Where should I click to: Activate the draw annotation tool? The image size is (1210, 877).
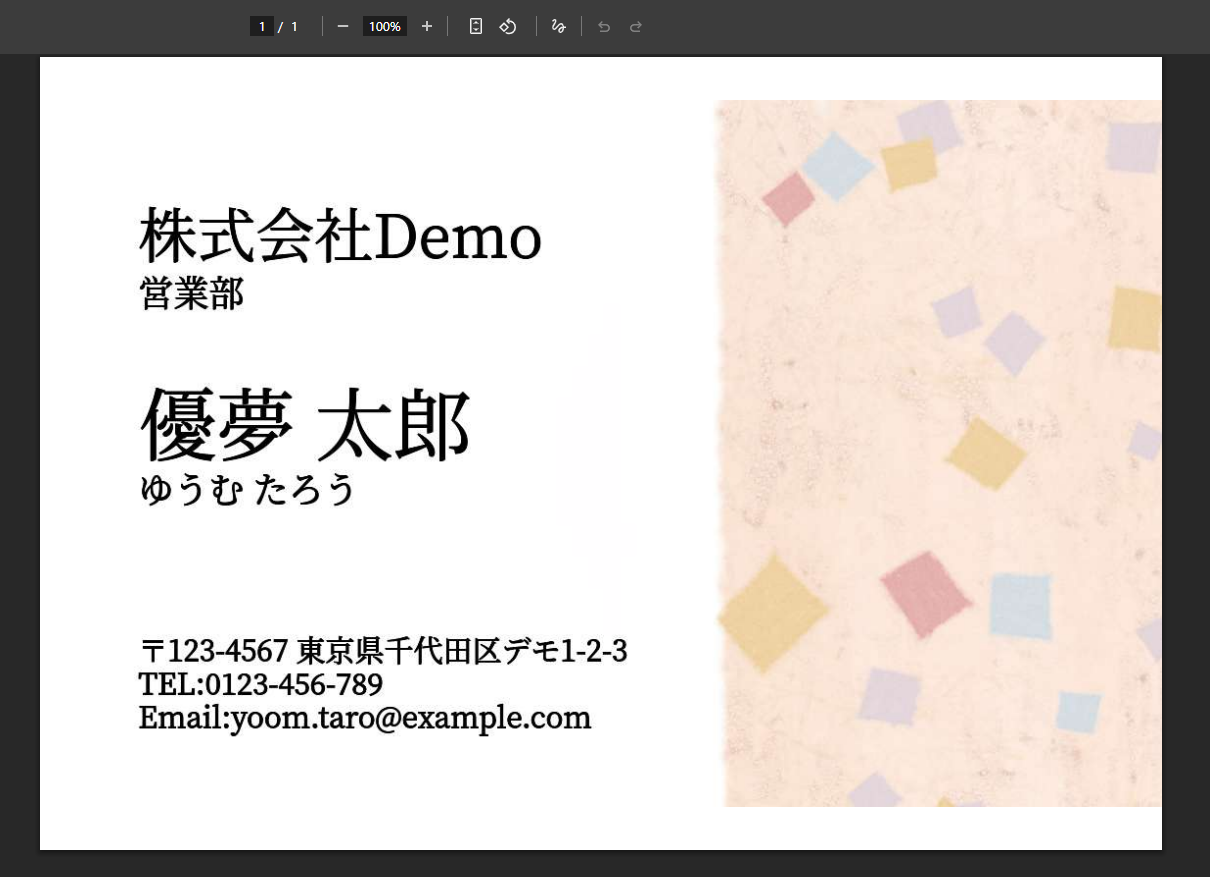tap(558, 27)
